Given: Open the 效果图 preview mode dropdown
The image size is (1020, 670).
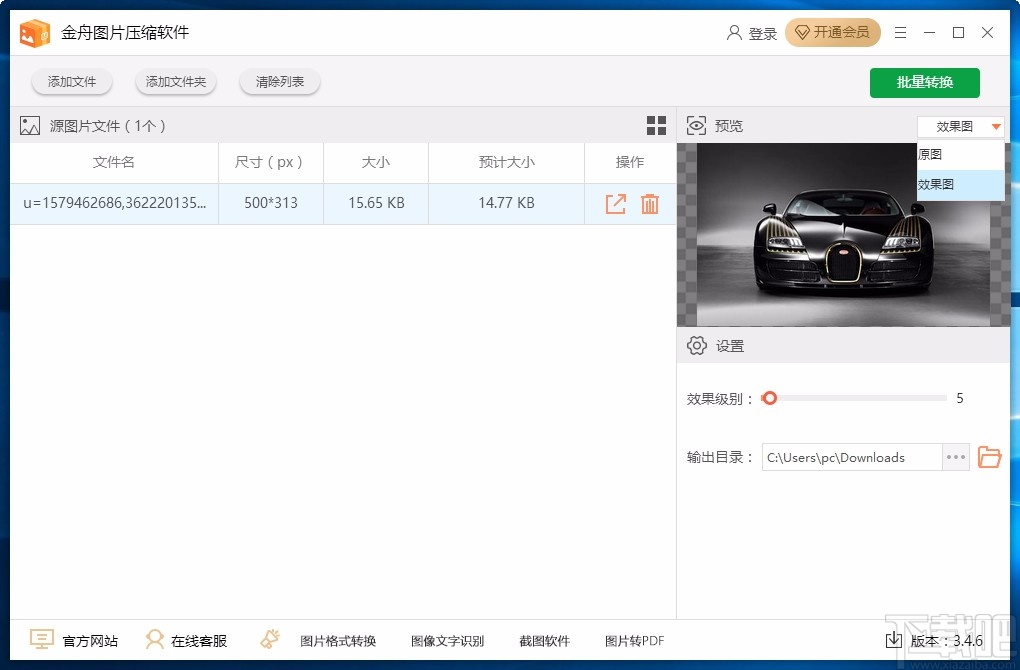Looking at the screenshot, I should coord(958,126).
